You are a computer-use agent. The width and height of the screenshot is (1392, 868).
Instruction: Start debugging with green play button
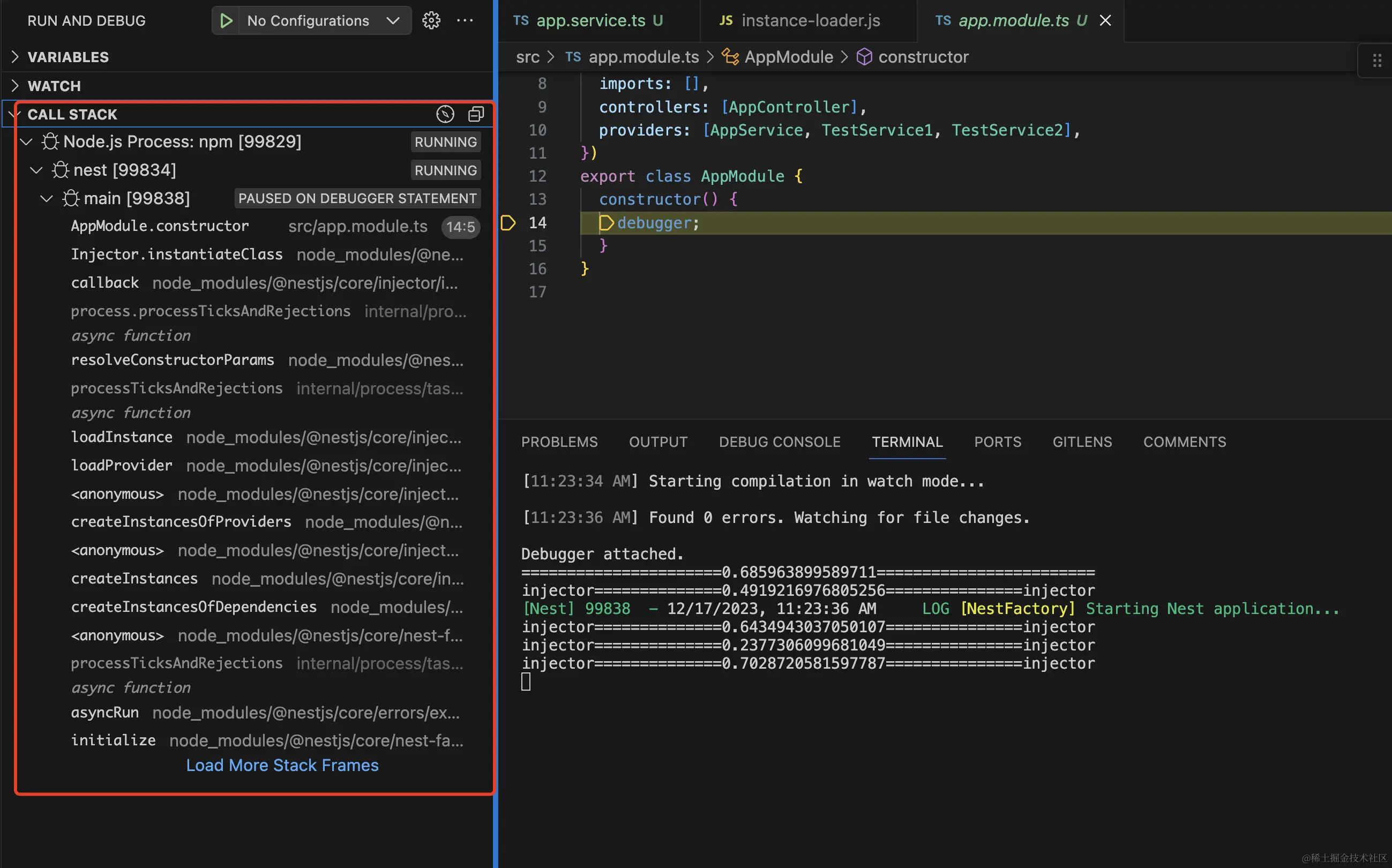[x=226, y=21]
